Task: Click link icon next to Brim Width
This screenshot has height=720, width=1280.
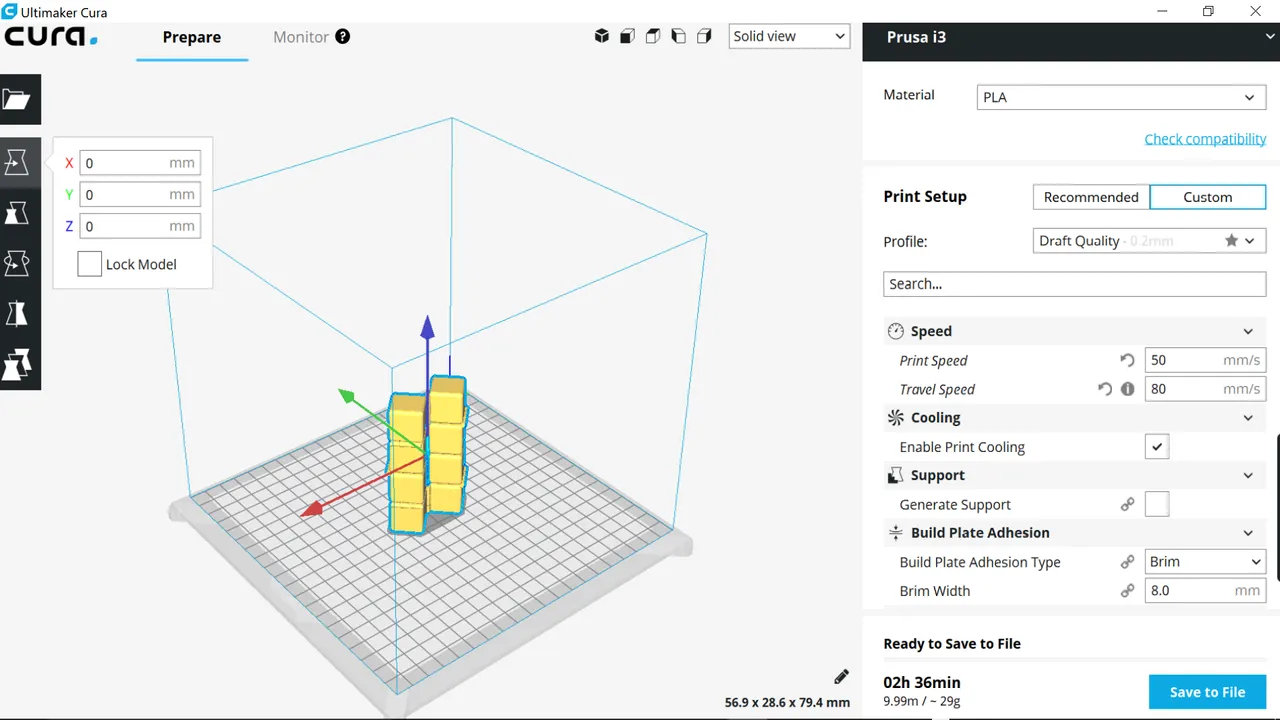Action: pos(1127,591)
